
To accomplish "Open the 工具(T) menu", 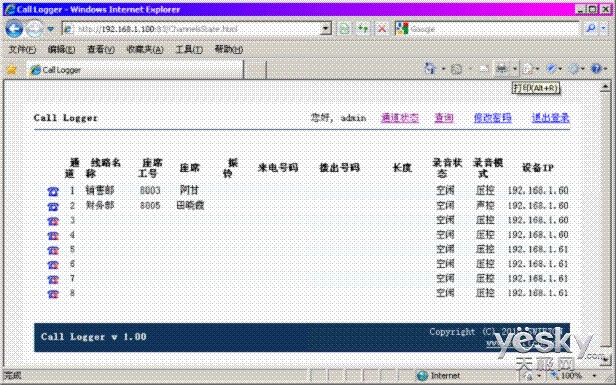I will click(x=189, y=50).
